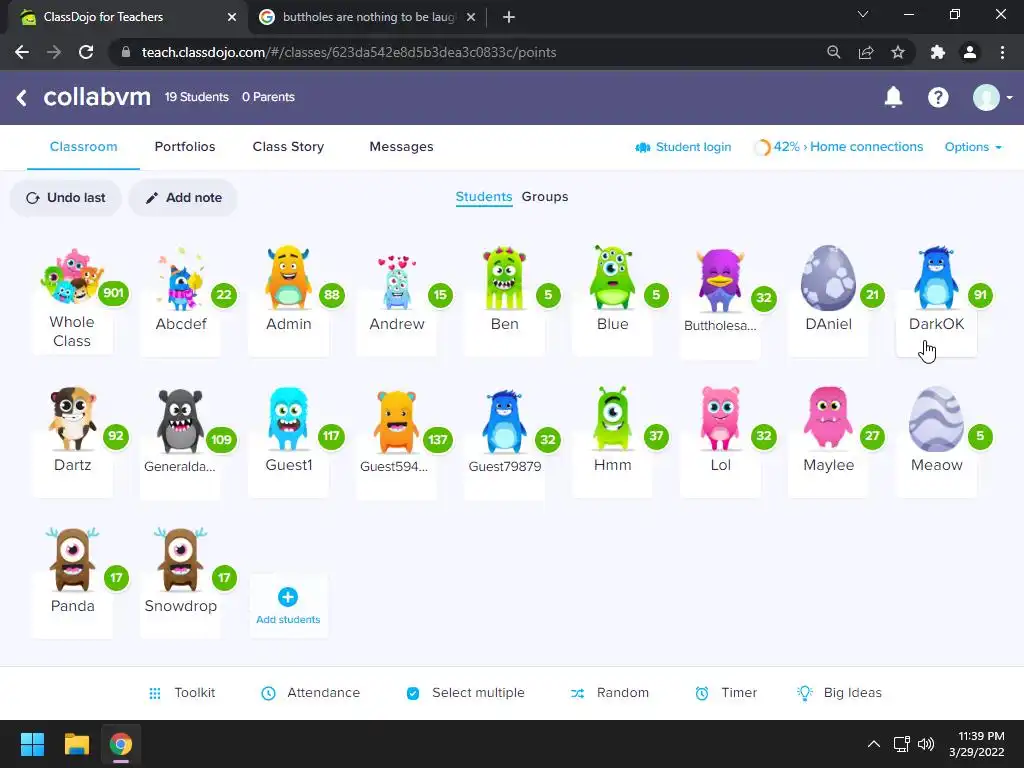The image size is (1024, 768).
Task: Click Whole Class 901 points badge
Action: tap(113, 293)
